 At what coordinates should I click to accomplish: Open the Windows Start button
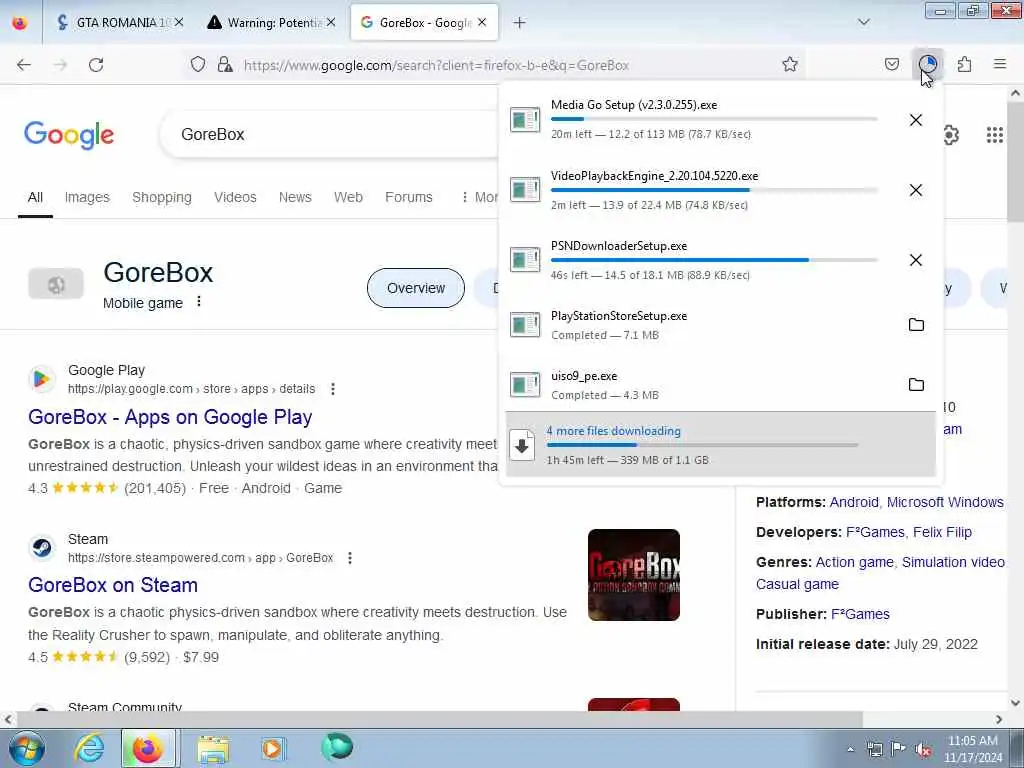coord(26,748)
